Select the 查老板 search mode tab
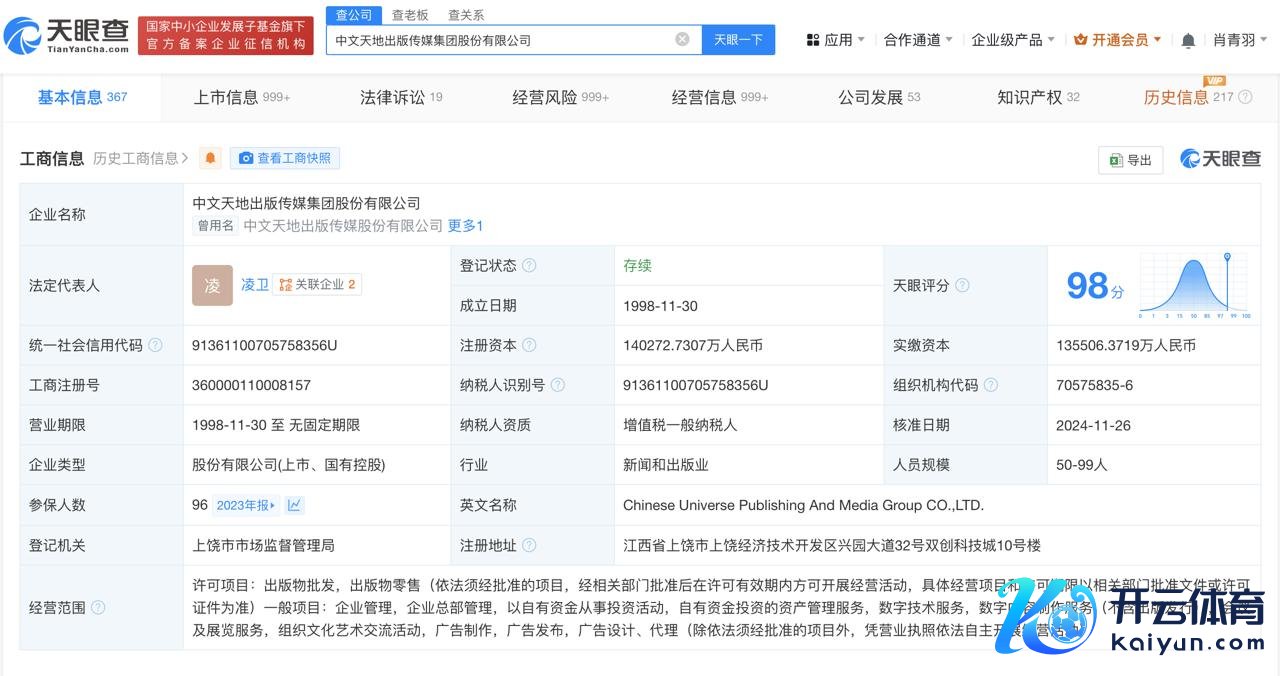1280x676 pixels. click(410, 15)
